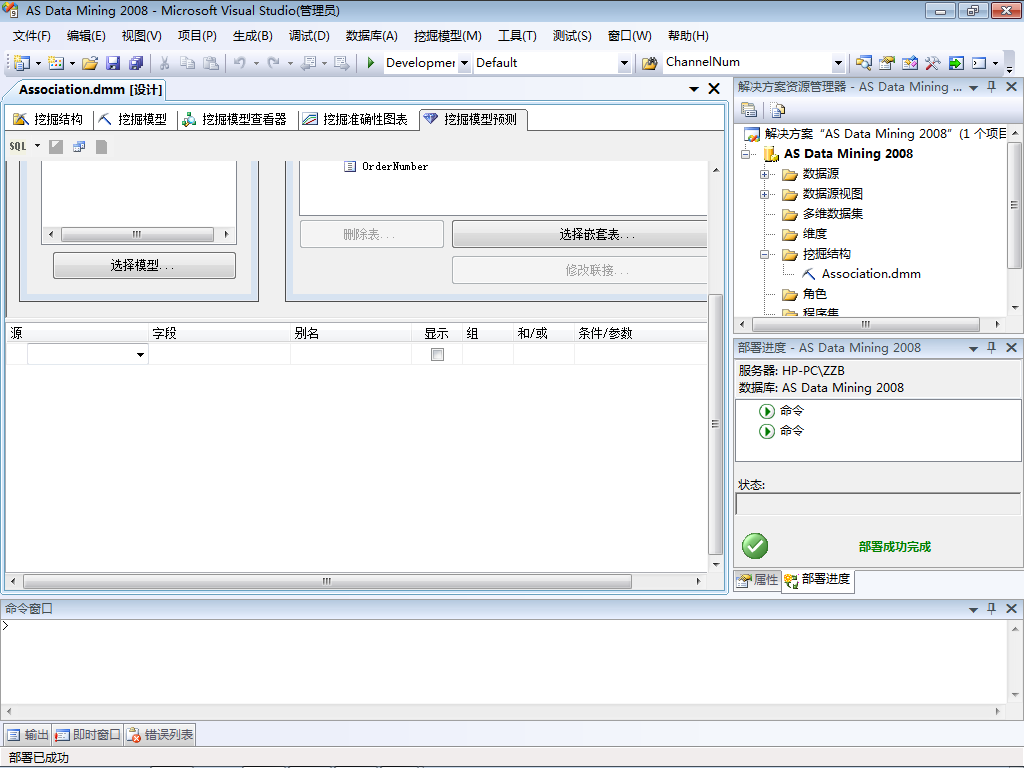Open the 数据库(A) menu
The height and width of the screenshot is (768, 1024).
(372, 36)
